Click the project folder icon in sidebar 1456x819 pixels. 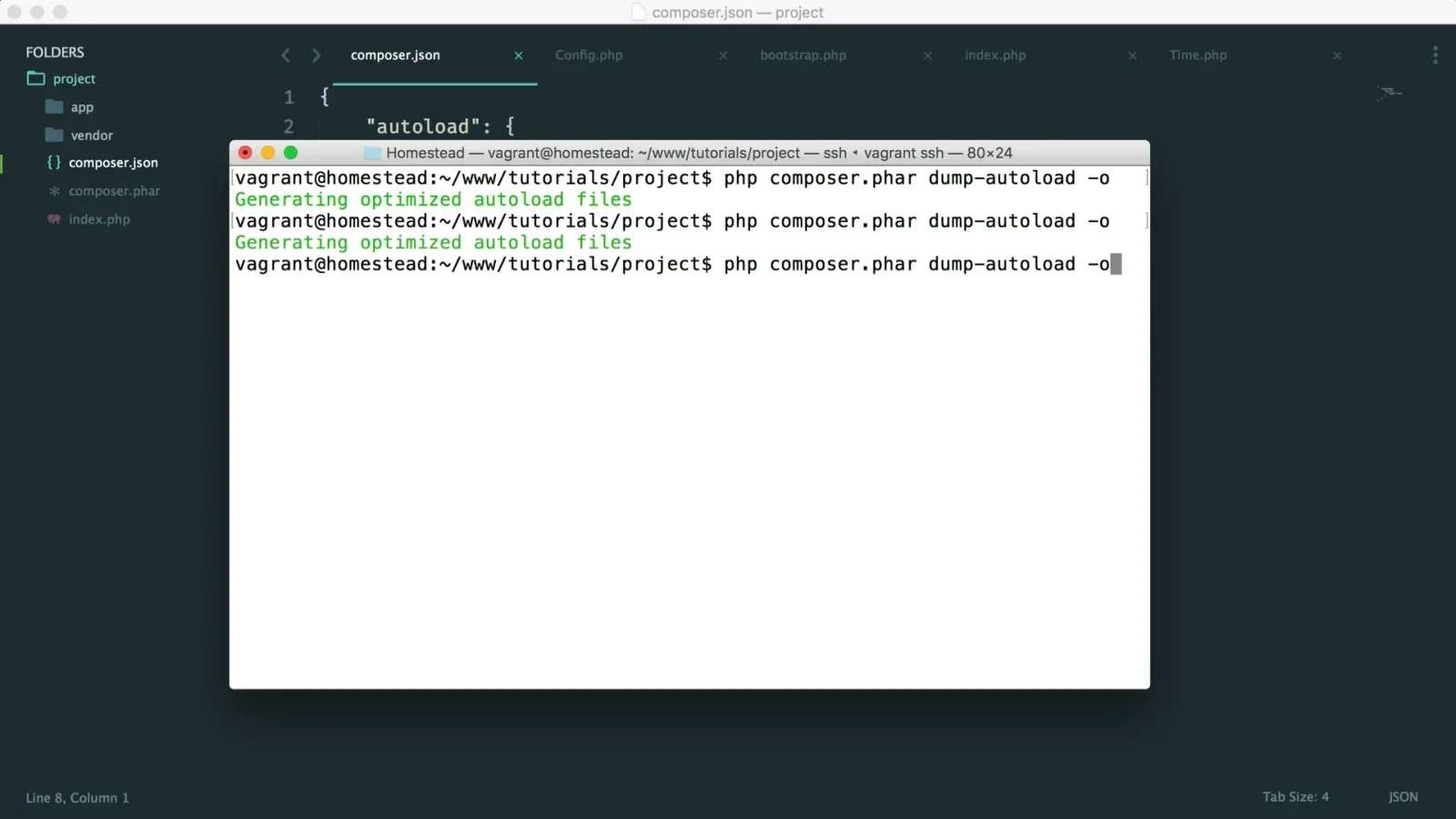(35, 78)
